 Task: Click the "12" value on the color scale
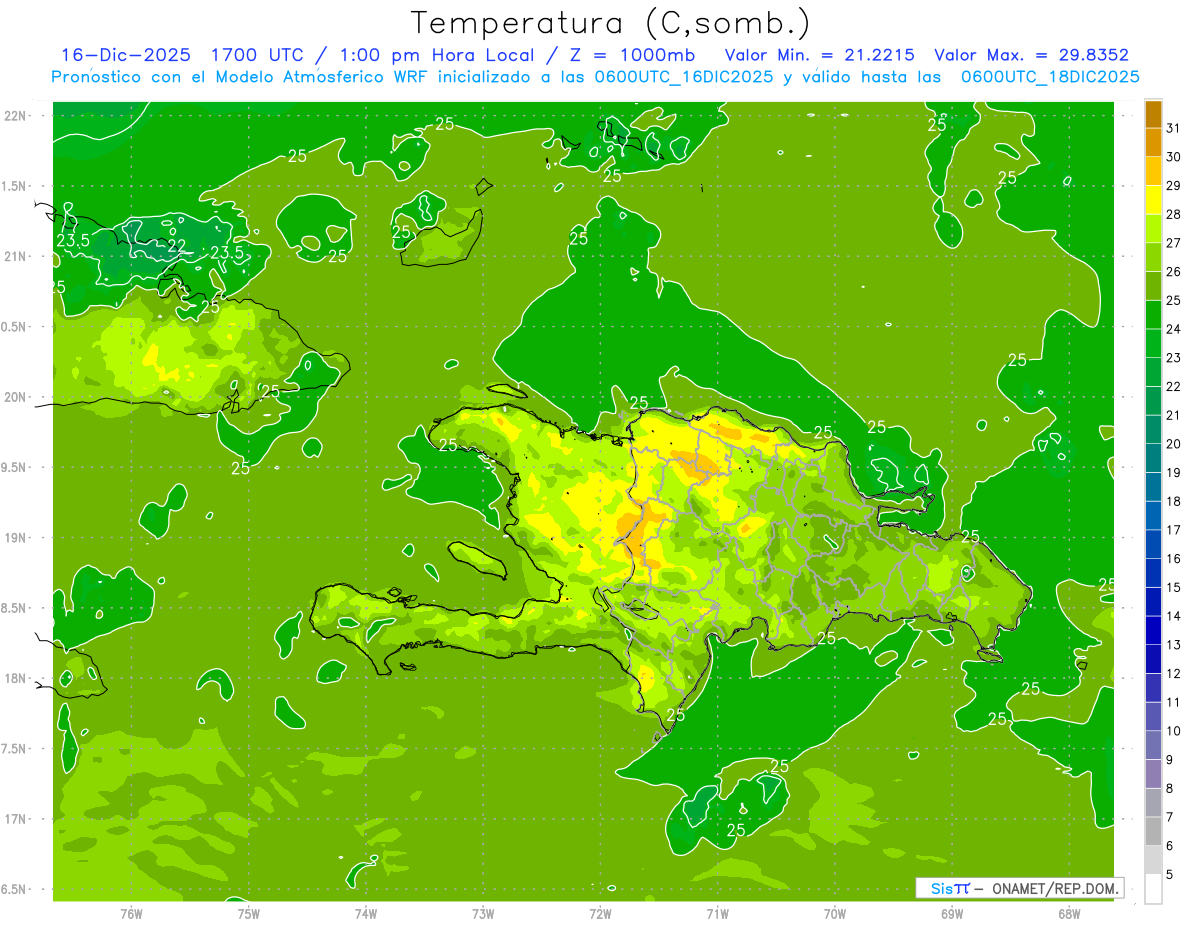coord(1173,674)
